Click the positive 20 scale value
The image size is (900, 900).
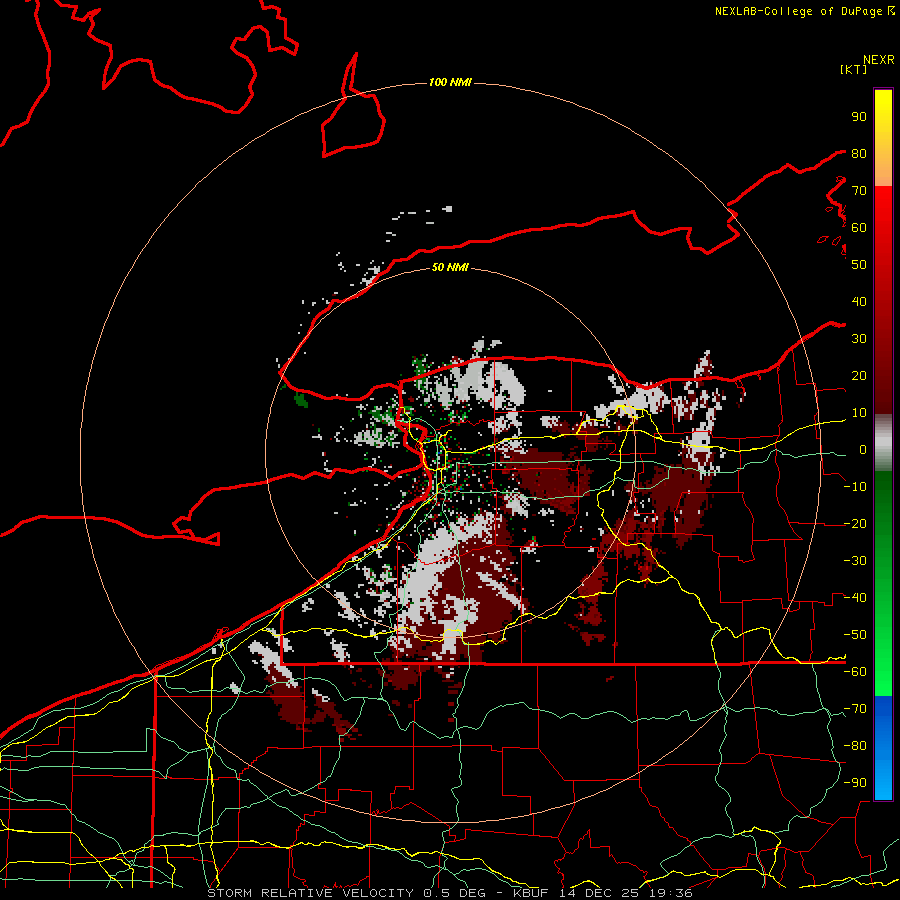click(859, 376)
